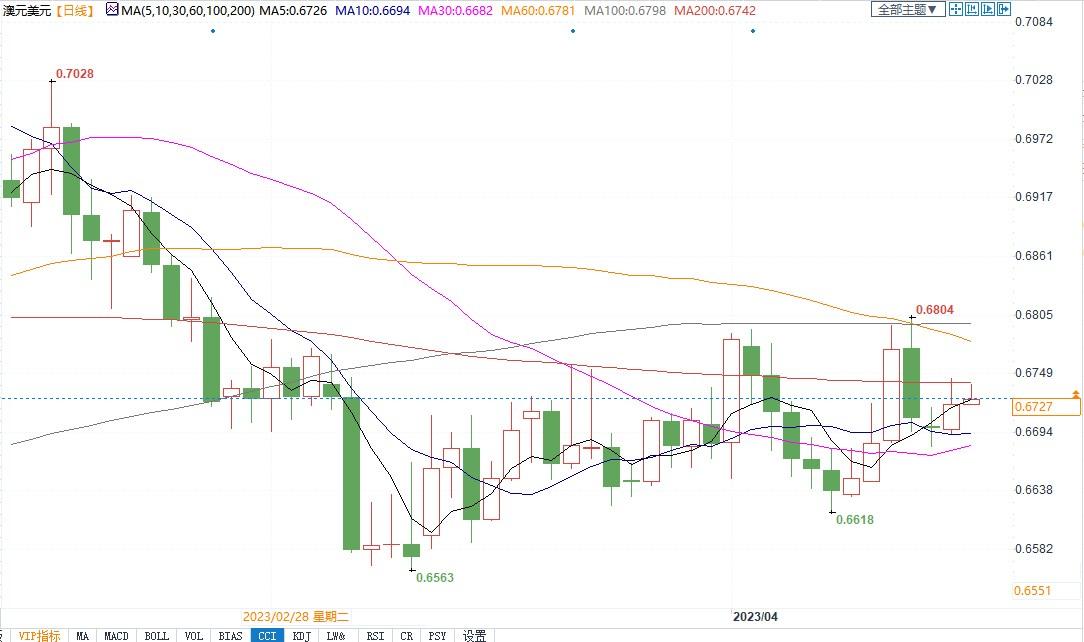Select the RSI indicator tab

(x=375, y=636)
